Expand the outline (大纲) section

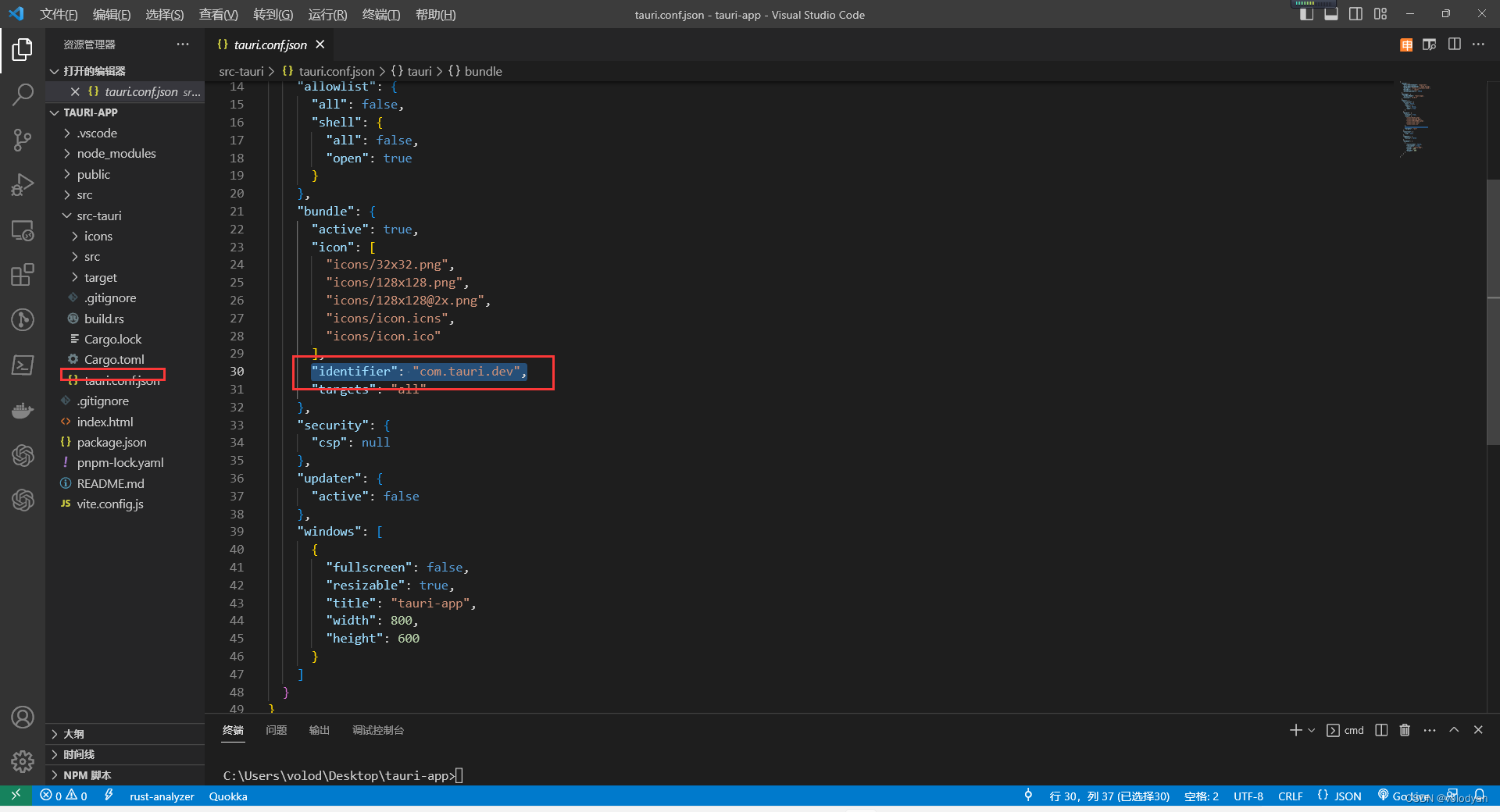point(125,734)
